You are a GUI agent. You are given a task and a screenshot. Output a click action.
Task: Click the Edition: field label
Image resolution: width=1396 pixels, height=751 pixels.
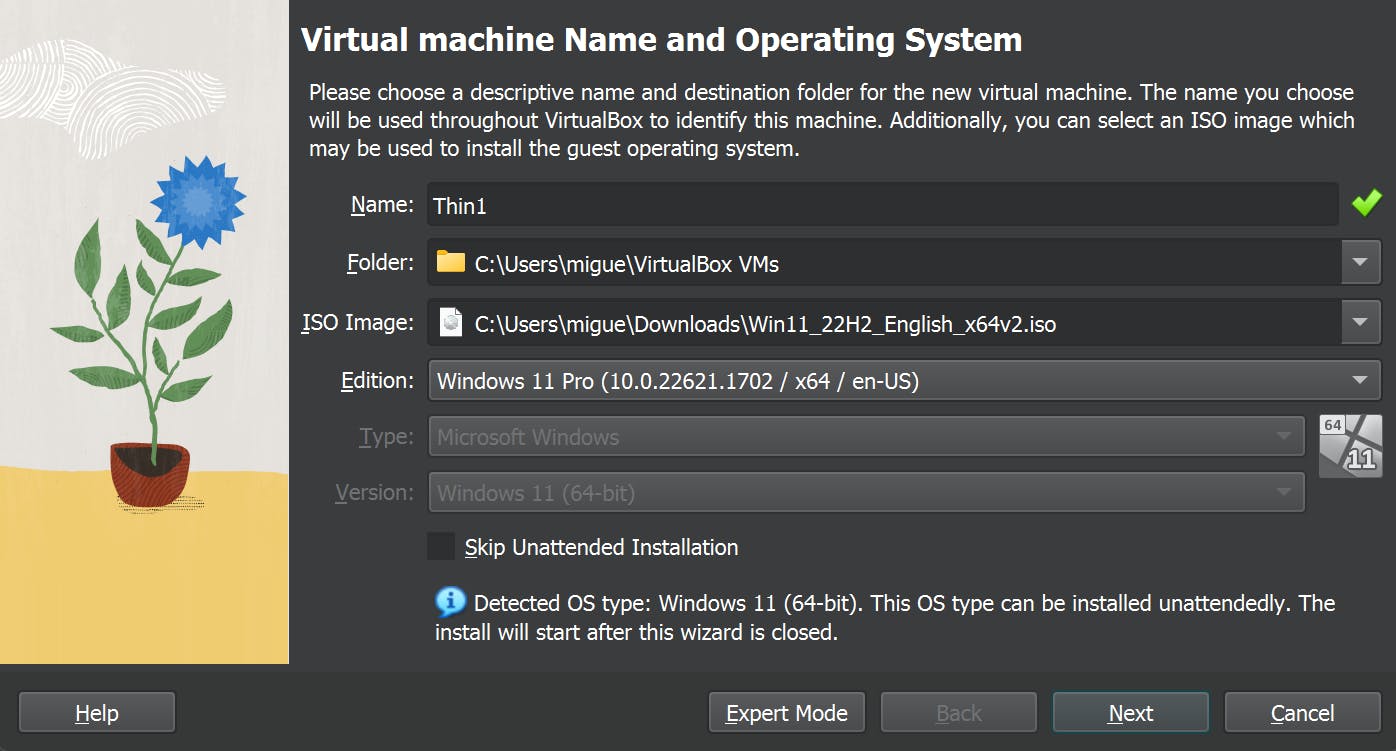(x=377, y=381)
